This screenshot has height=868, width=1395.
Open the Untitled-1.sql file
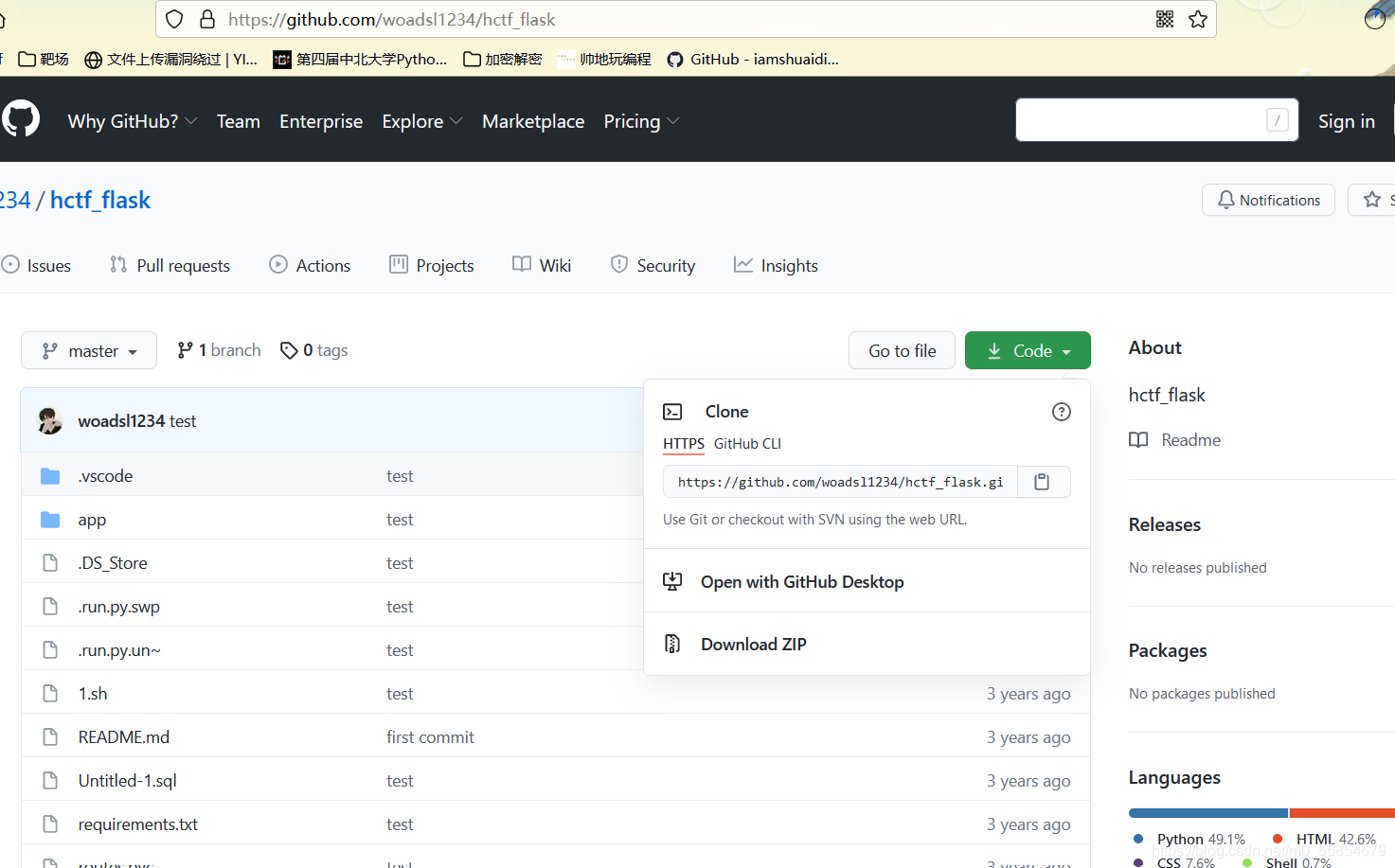click(x=127, y=781)
